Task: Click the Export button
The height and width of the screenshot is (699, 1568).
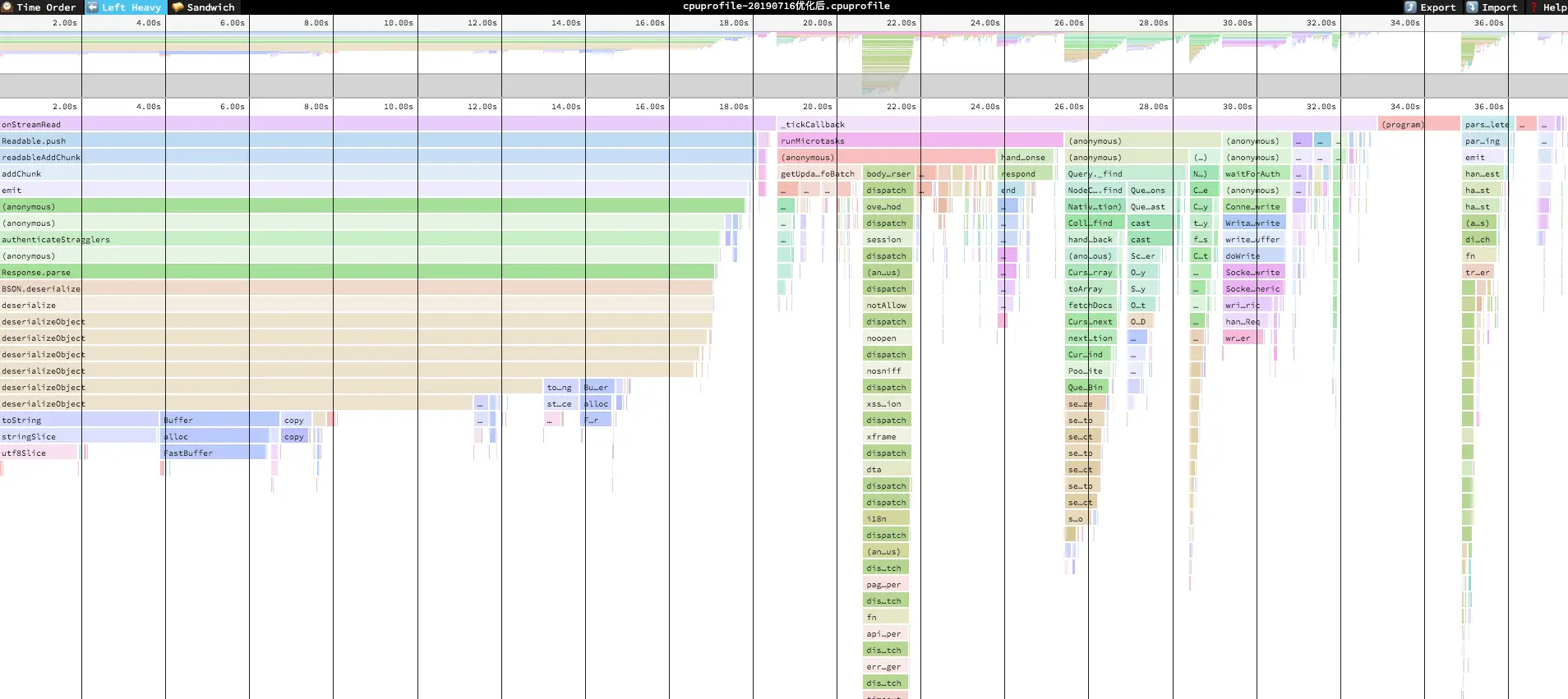Action: [x=1431, y=7]
